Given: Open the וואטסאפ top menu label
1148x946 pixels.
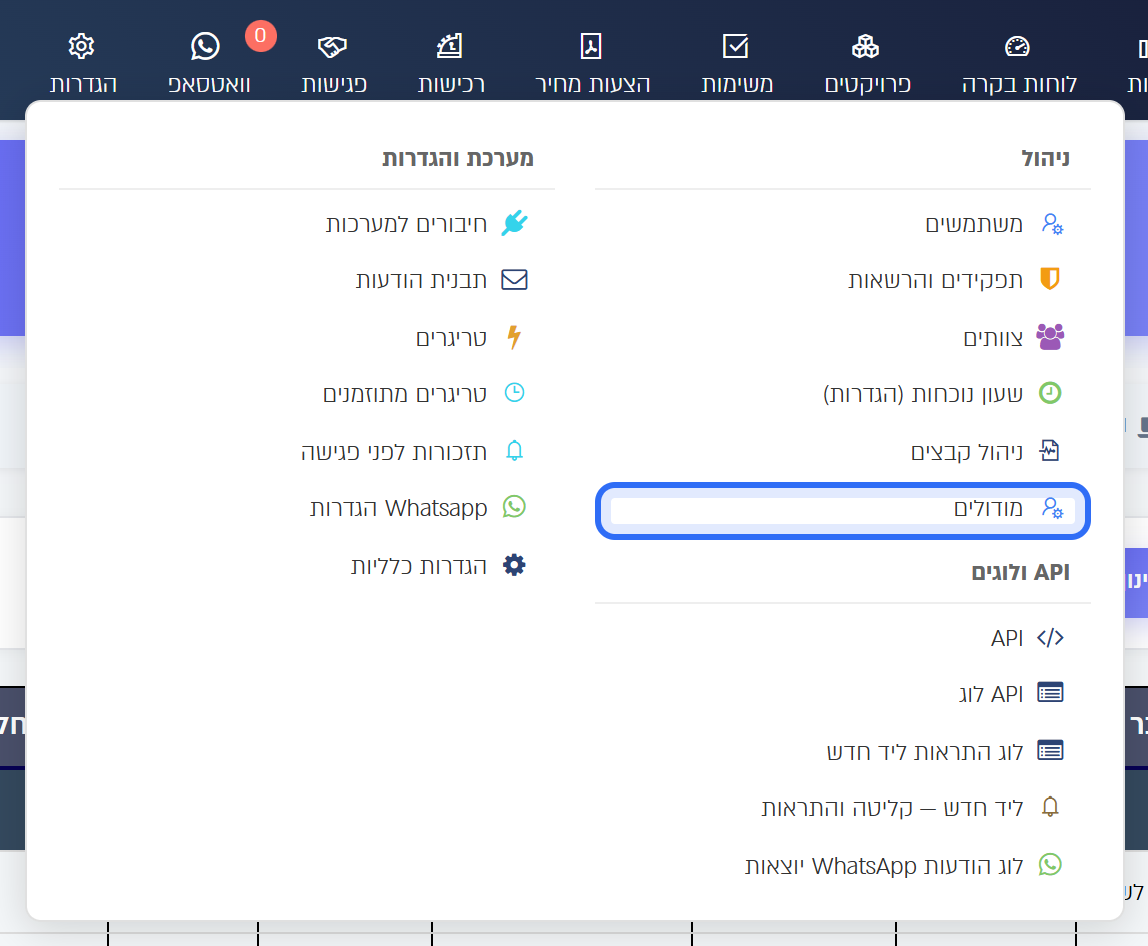Looking at the screenshot, I should tap(209, 84).
